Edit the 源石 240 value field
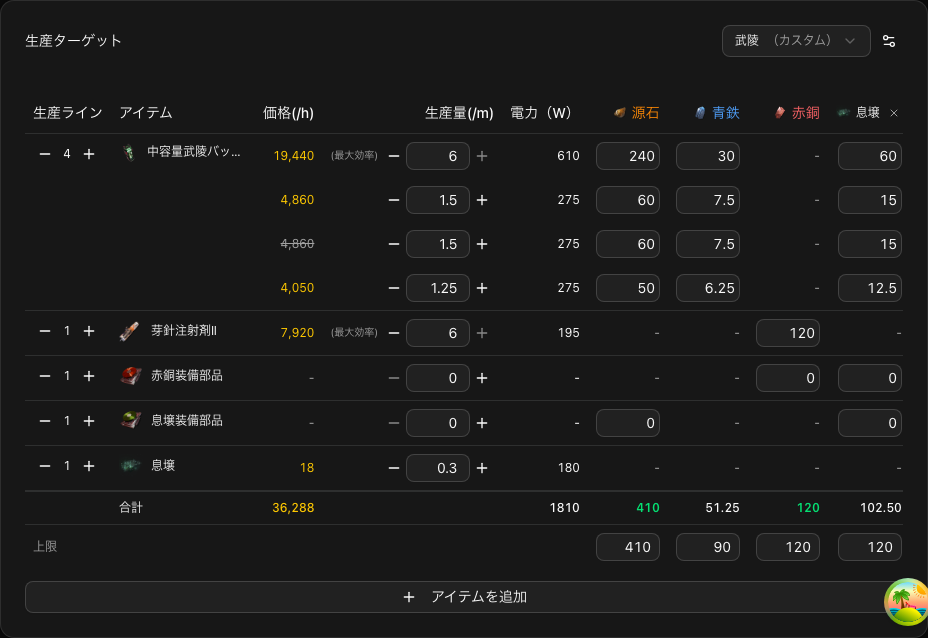The width and height of the screenshot is (928, 638). [x=628, y=156]
